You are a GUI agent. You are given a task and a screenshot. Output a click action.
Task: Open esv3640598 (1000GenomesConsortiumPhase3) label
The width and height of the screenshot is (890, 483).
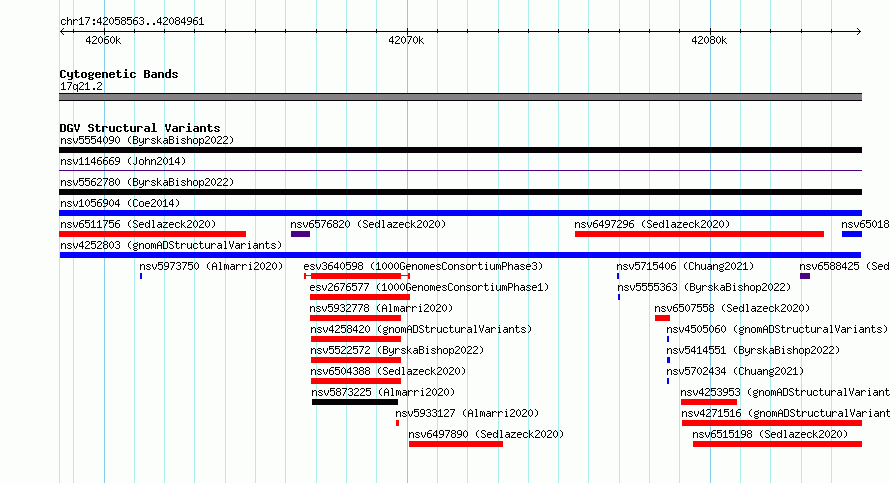[x=423, y=266]
